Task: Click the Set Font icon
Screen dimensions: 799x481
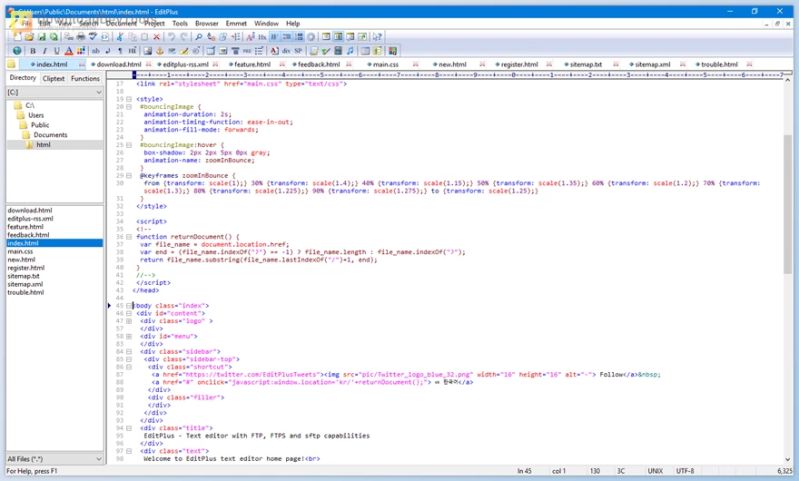Action: [250, 37]
